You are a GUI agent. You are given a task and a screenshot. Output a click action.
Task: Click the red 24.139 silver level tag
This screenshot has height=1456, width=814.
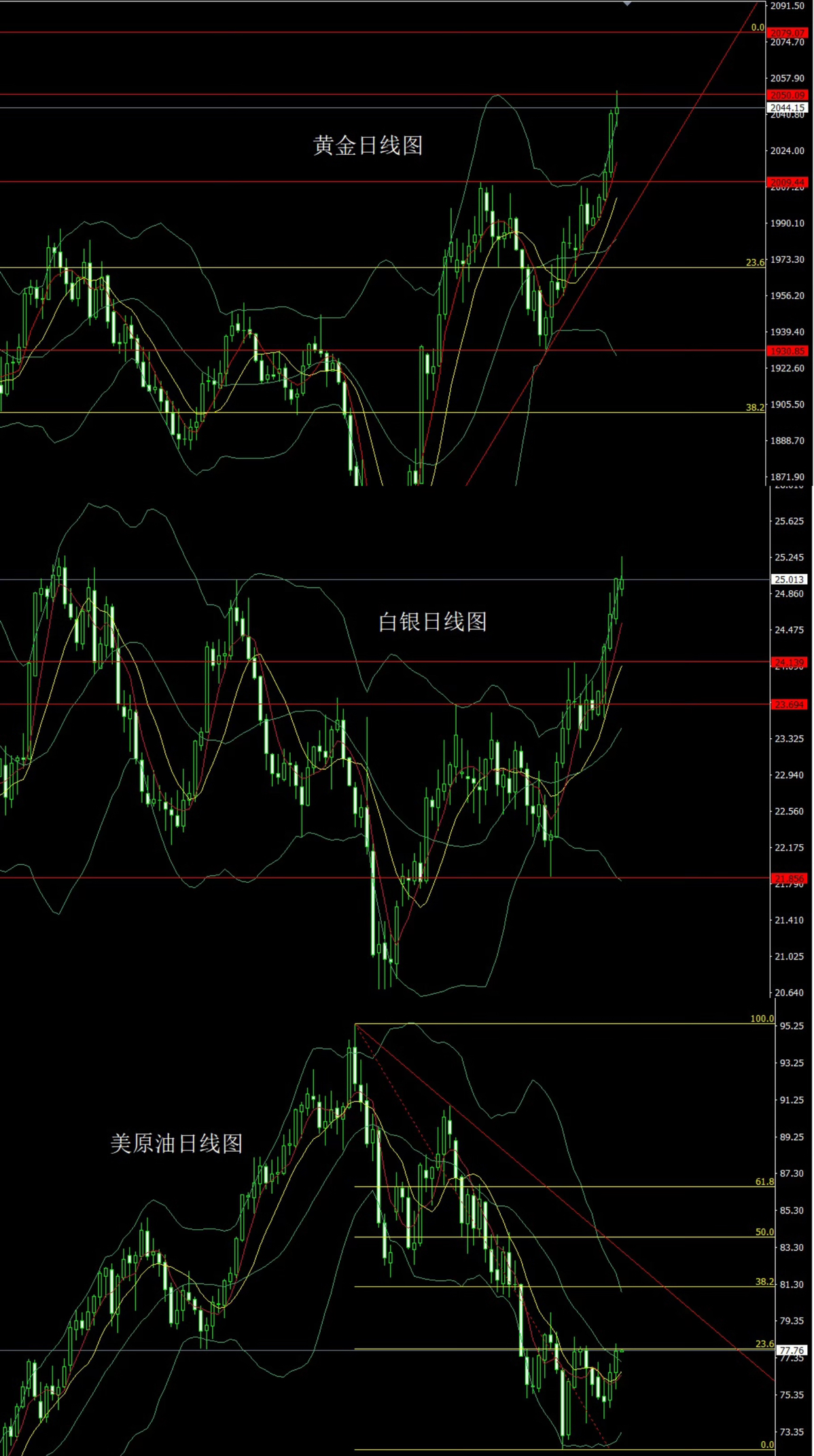[x=790, y=662]
